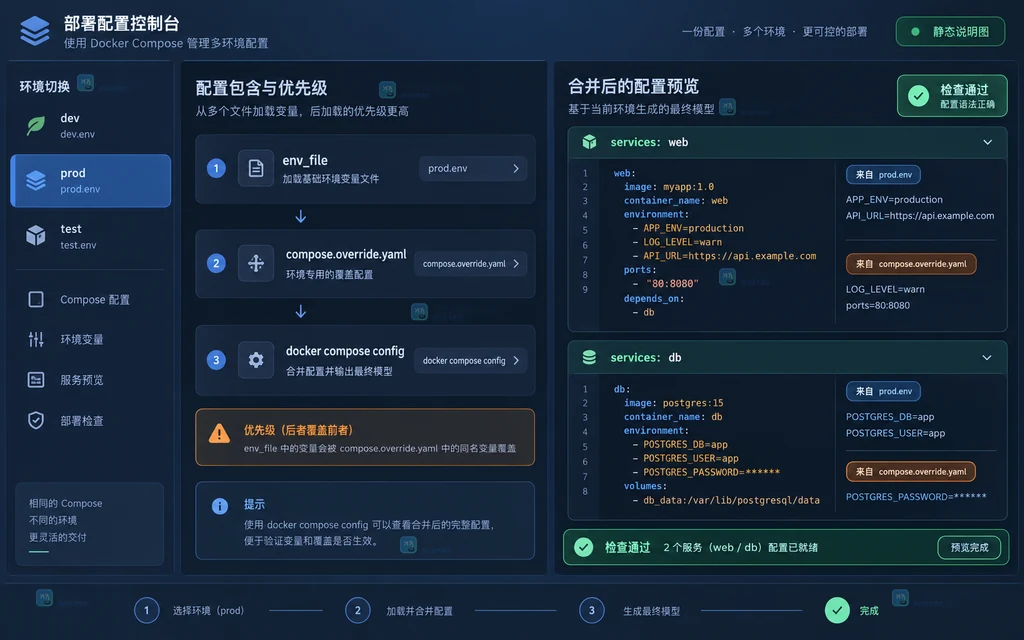Click the services web cube icon
1024x640 pixels.
(590, 142)
